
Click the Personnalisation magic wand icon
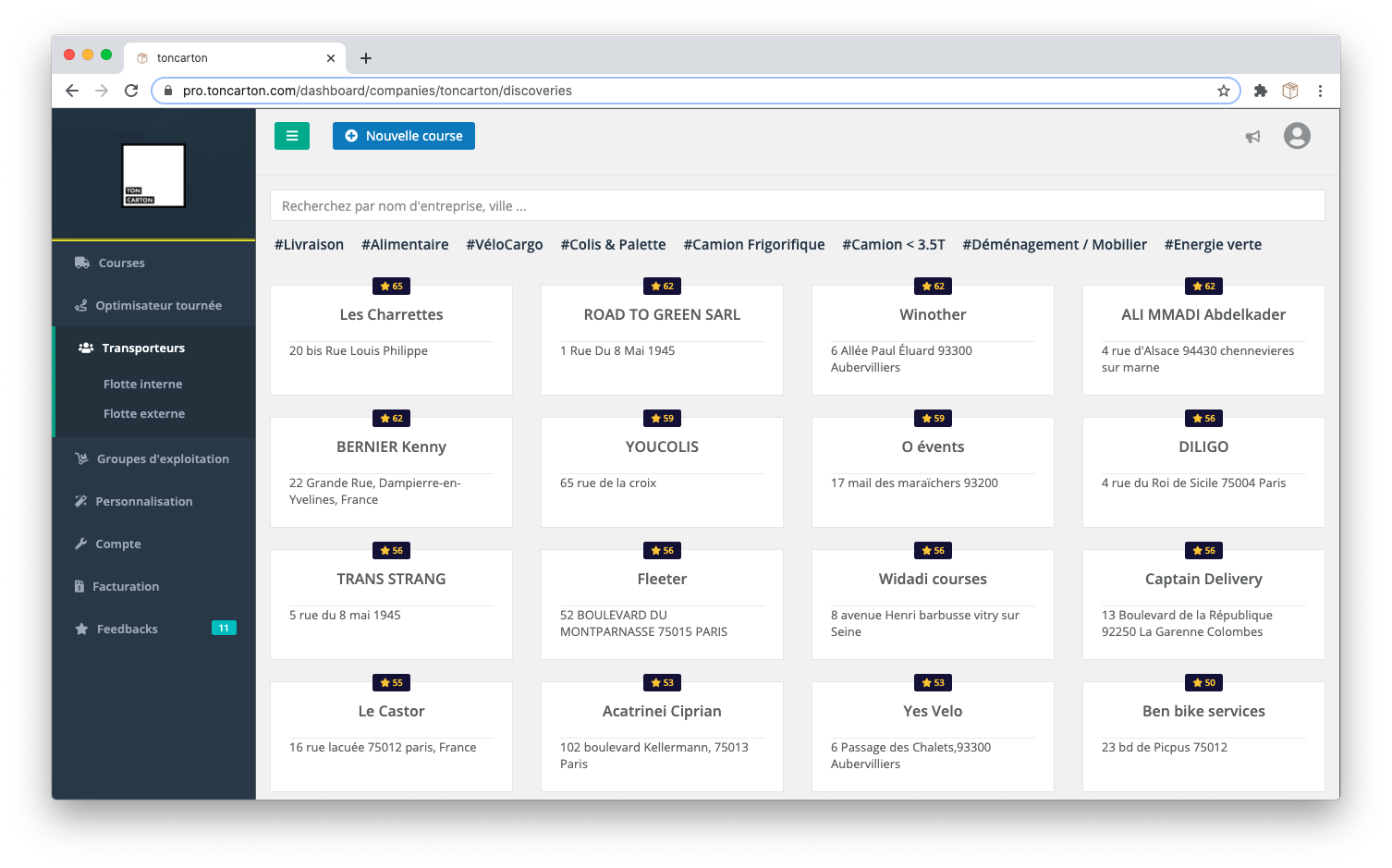coord(81,501)
